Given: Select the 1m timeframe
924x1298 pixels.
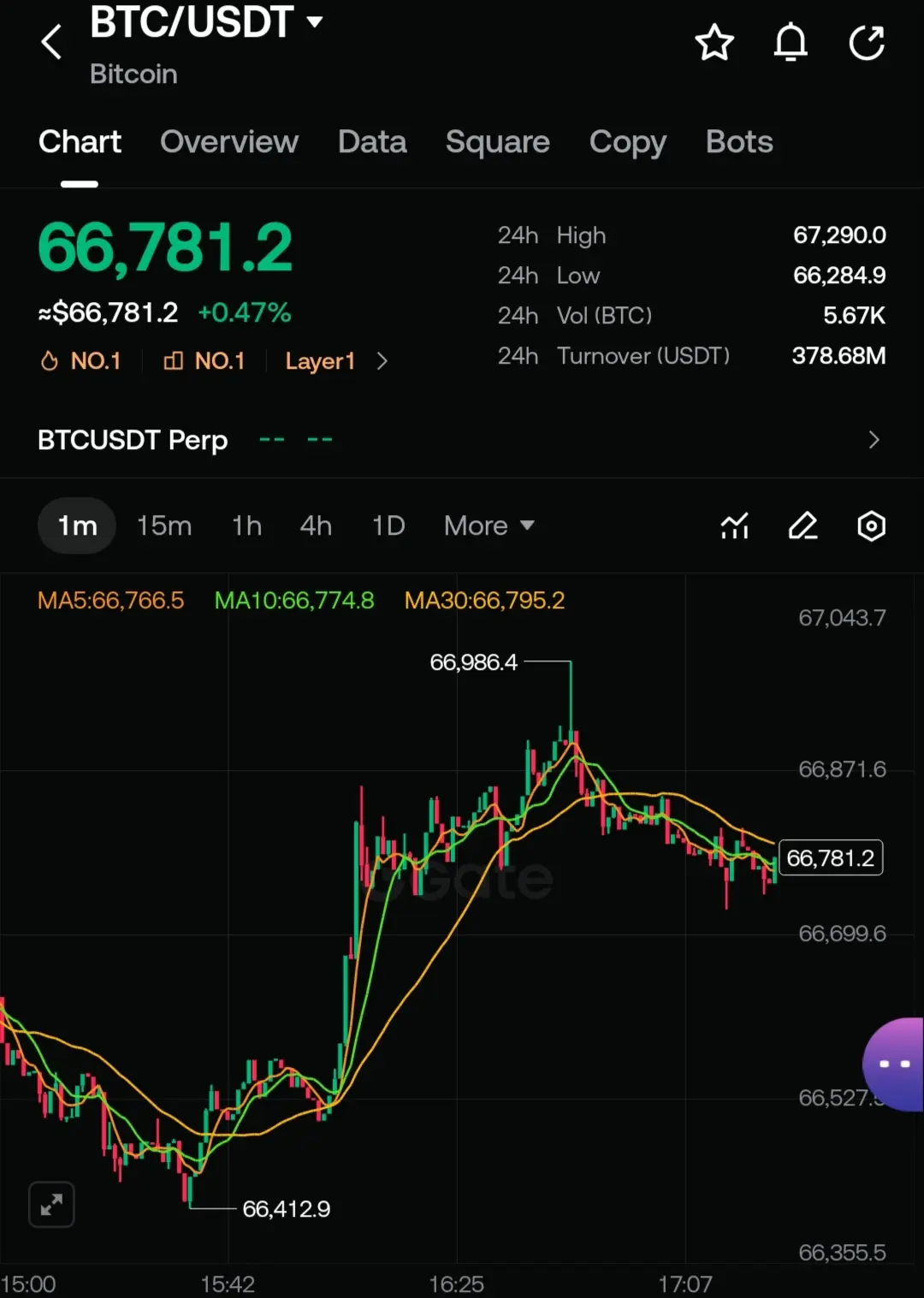Looking at the screenshot, I should [77, 525].
